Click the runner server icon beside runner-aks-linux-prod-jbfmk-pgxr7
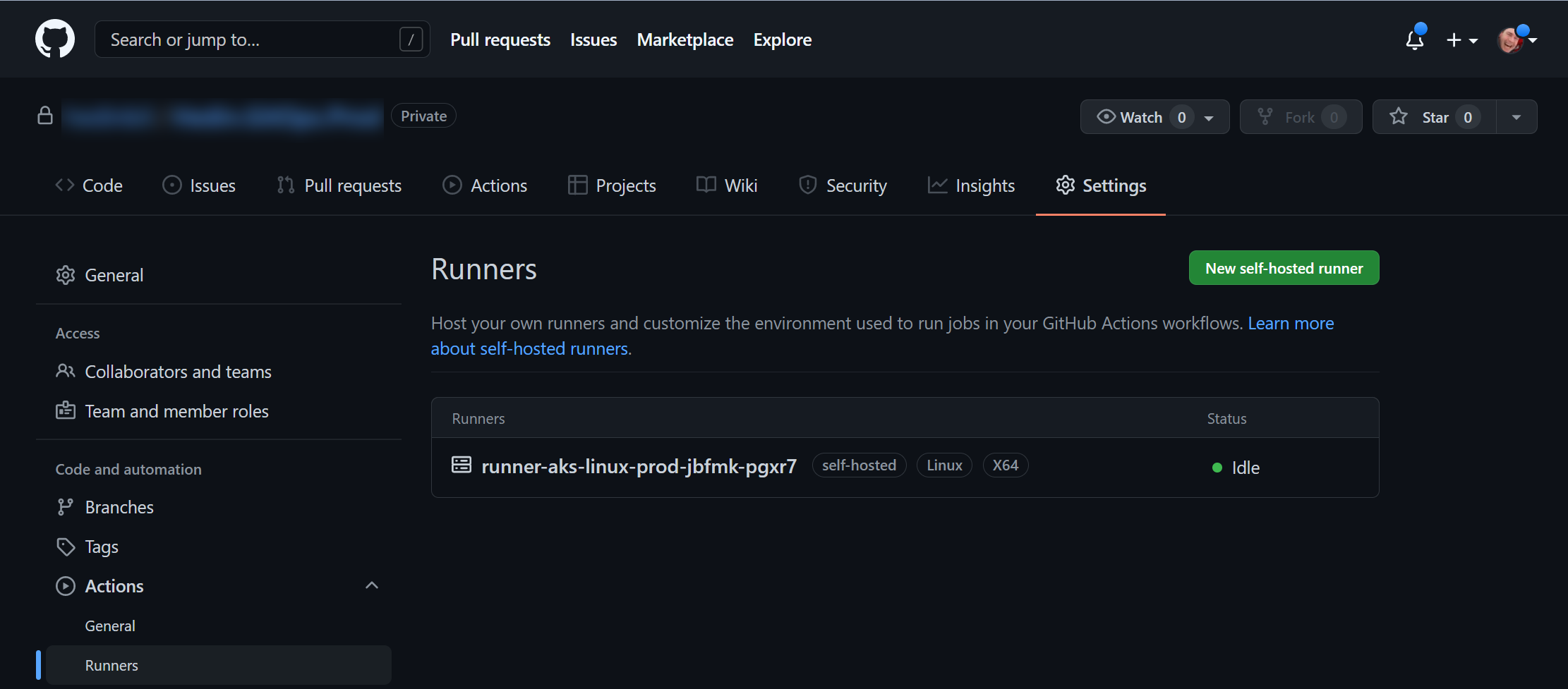 coord(462,465)
